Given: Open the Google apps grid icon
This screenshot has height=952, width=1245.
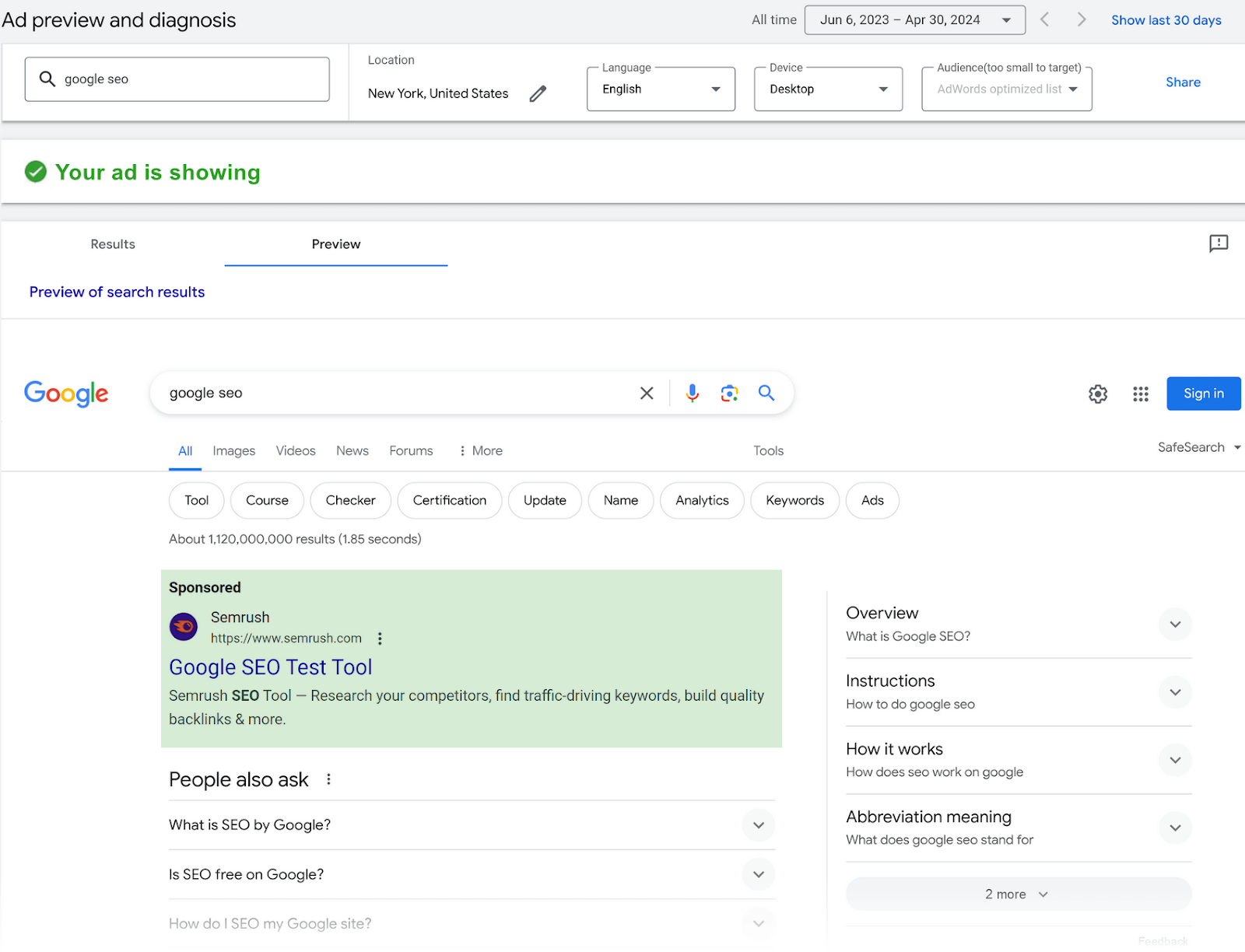Looking at the screenshot, I should (1140, 394).
